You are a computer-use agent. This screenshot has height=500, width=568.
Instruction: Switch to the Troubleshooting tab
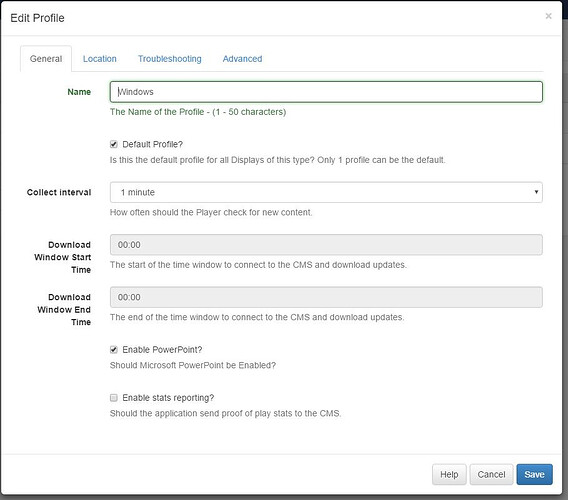[x=170, y=59]
